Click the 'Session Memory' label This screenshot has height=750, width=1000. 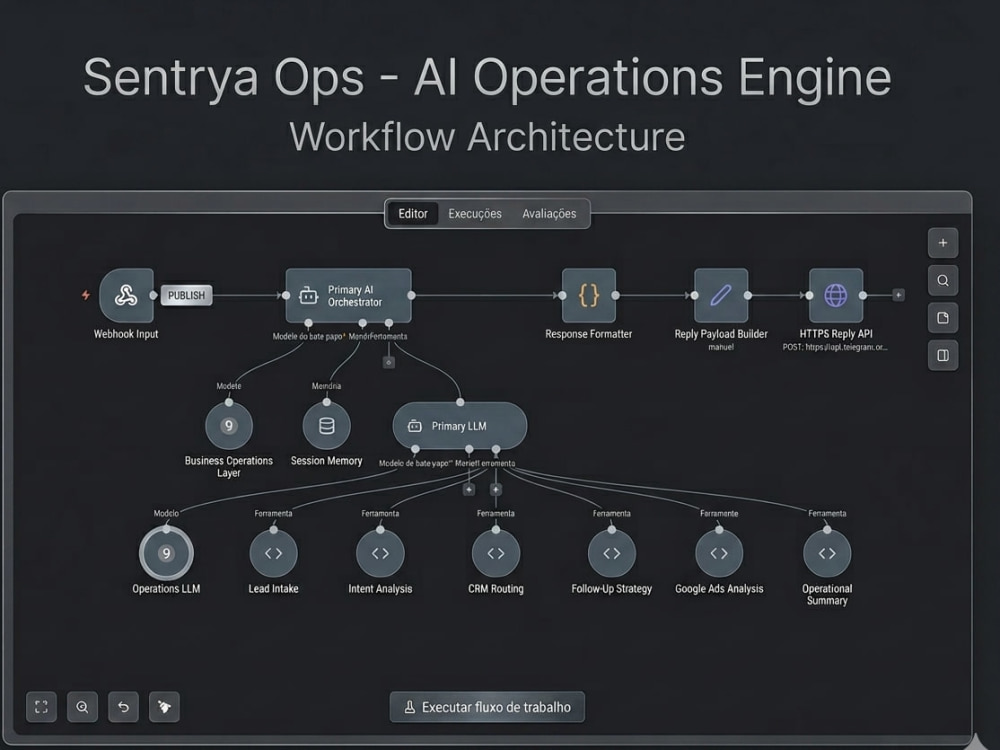tap(327, 460)
